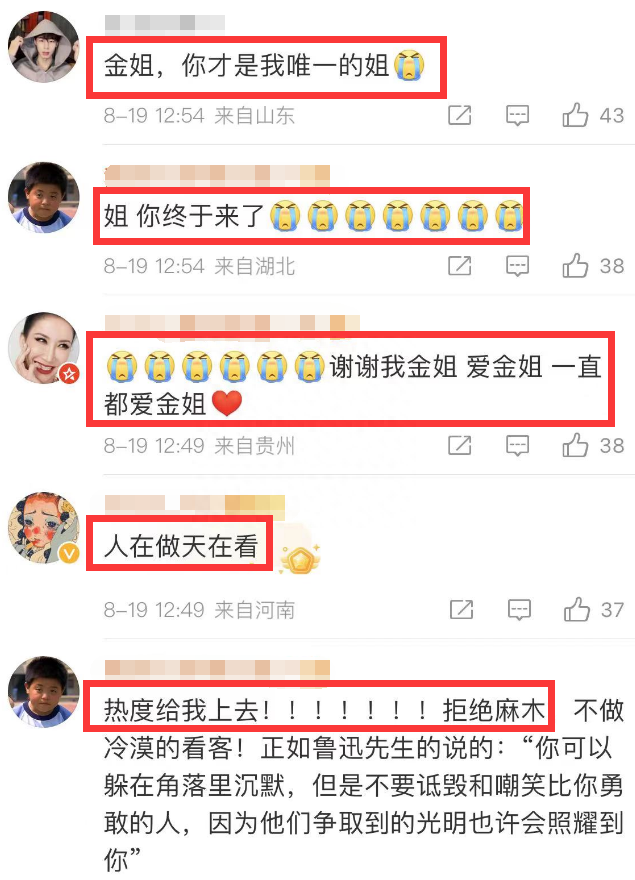The image size is (635, 880).
Task: Open the comment starting '热度给我上去'
Action: 363,785
